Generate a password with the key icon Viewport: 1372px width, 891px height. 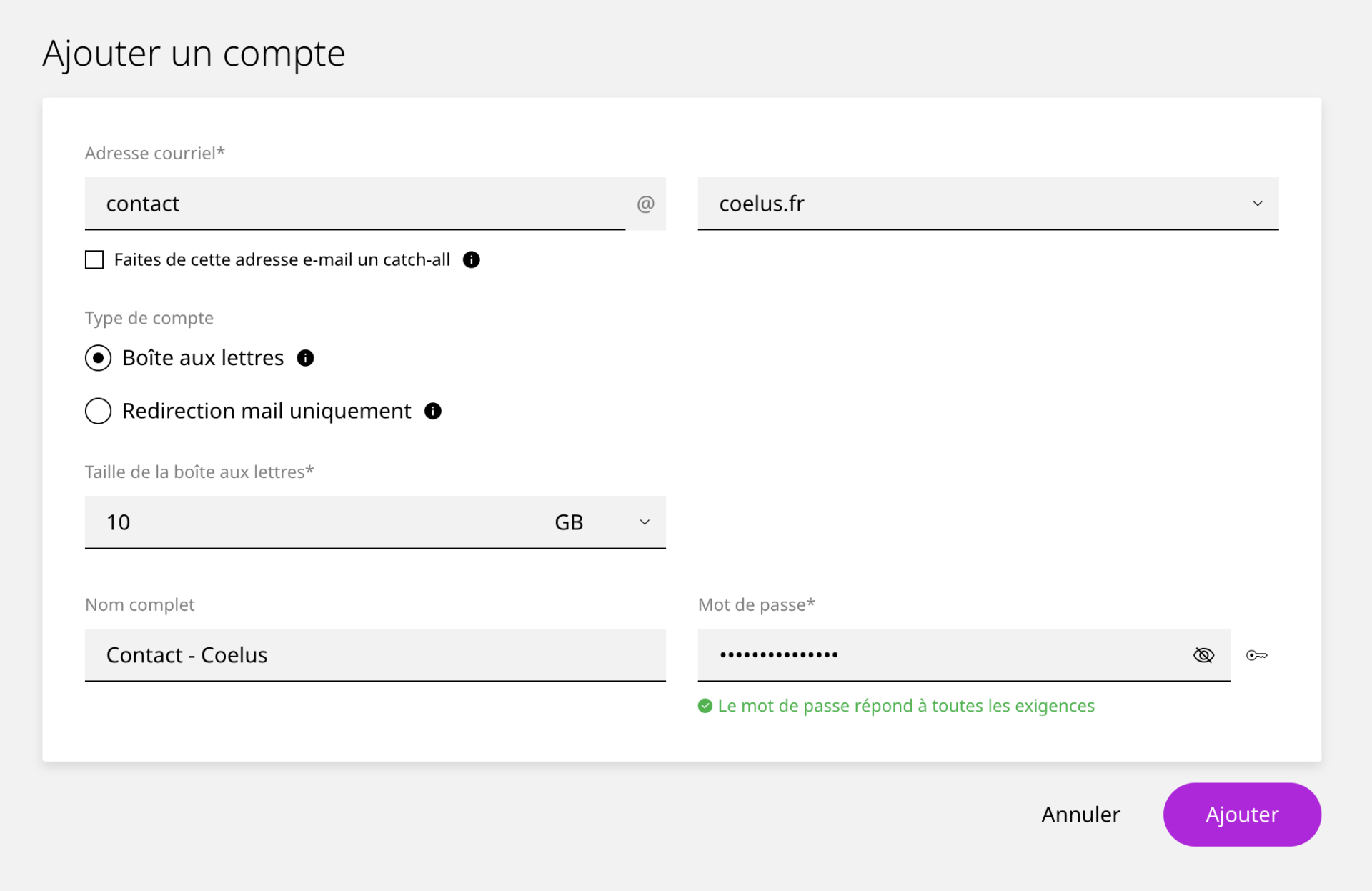1258,654
